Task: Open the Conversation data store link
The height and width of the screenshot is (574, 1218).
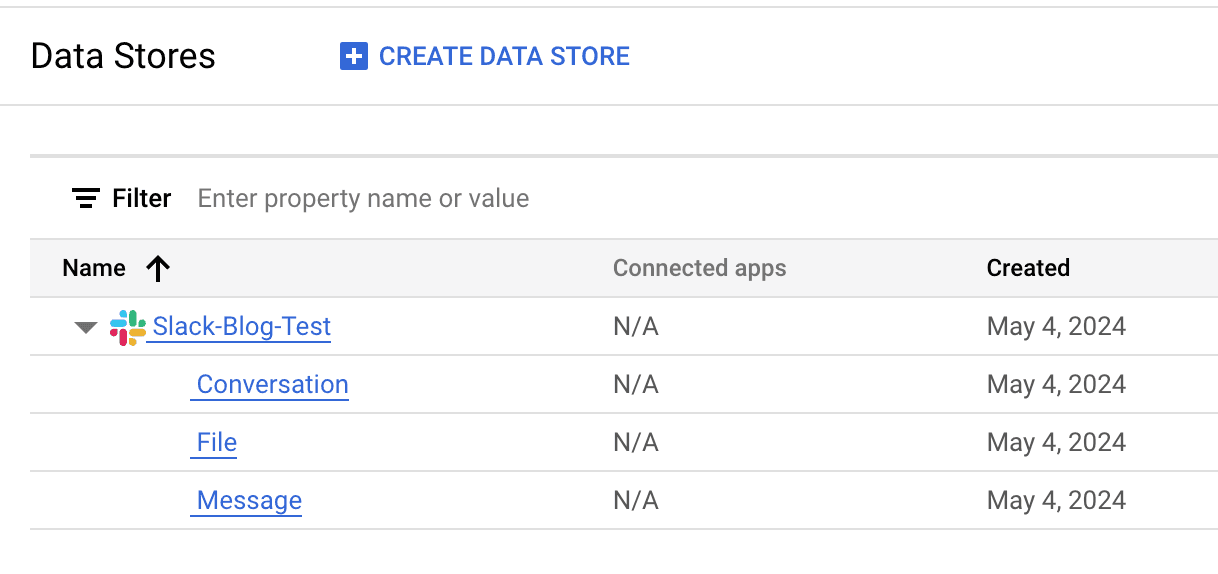Action: click(x=272, y=385)
